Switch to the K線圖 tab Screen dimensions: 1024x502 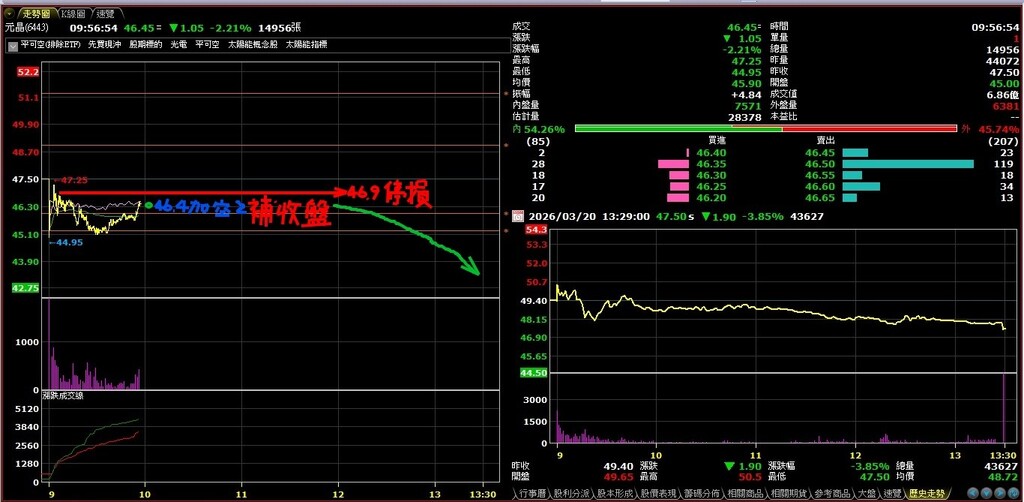(73, 14)
